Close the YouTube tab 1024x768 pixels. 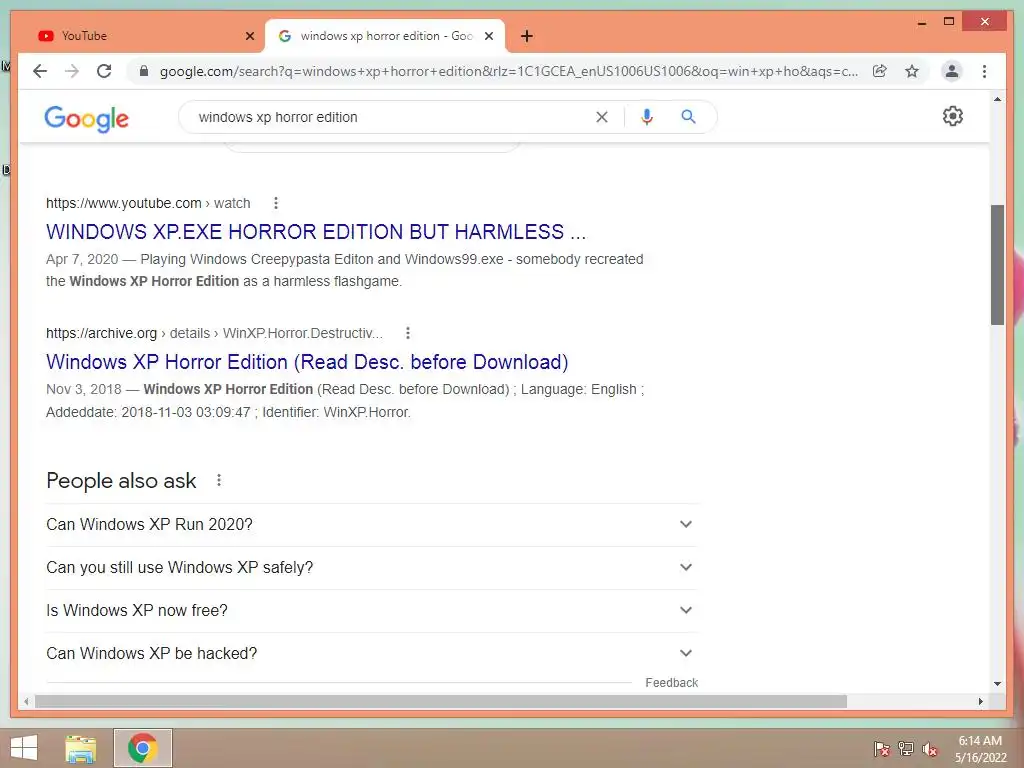coord(249,36)
